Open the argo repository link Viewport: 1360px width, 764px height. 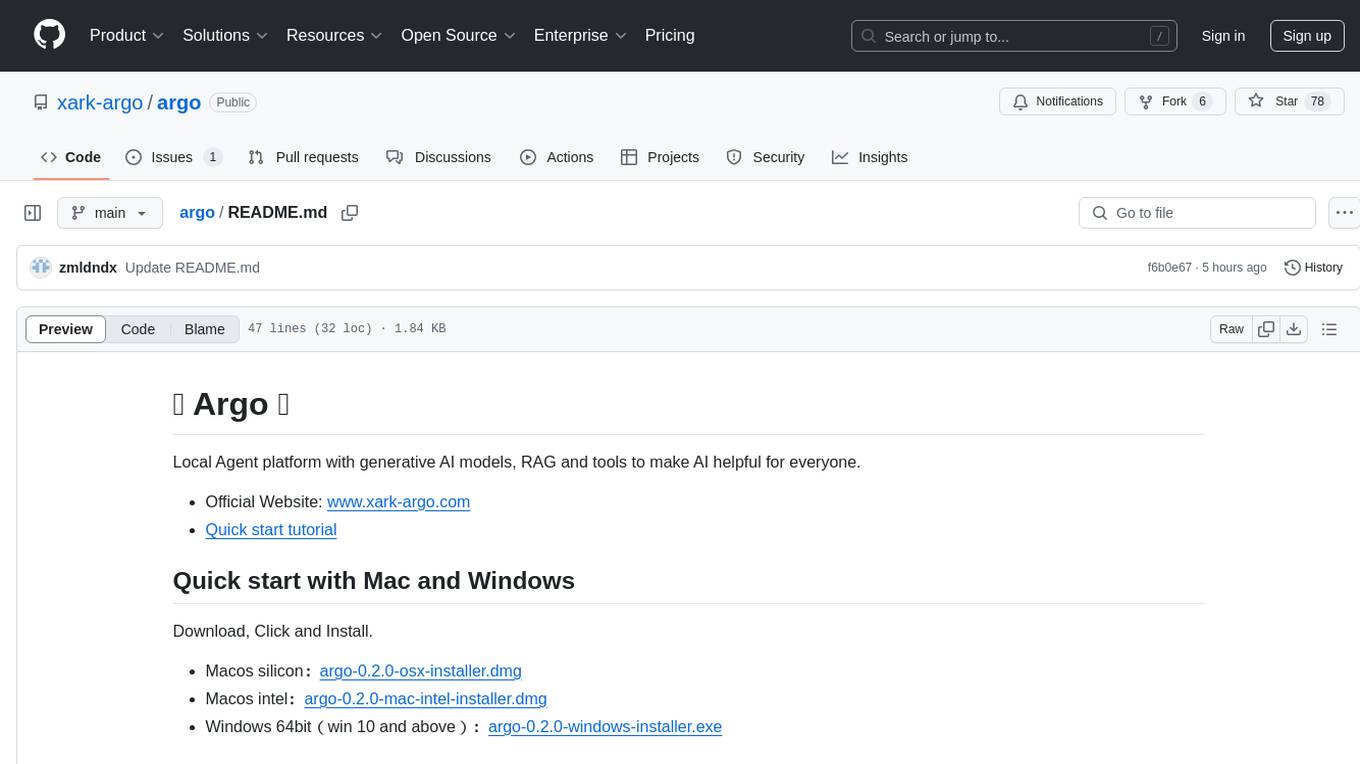[x=179, y=102]
